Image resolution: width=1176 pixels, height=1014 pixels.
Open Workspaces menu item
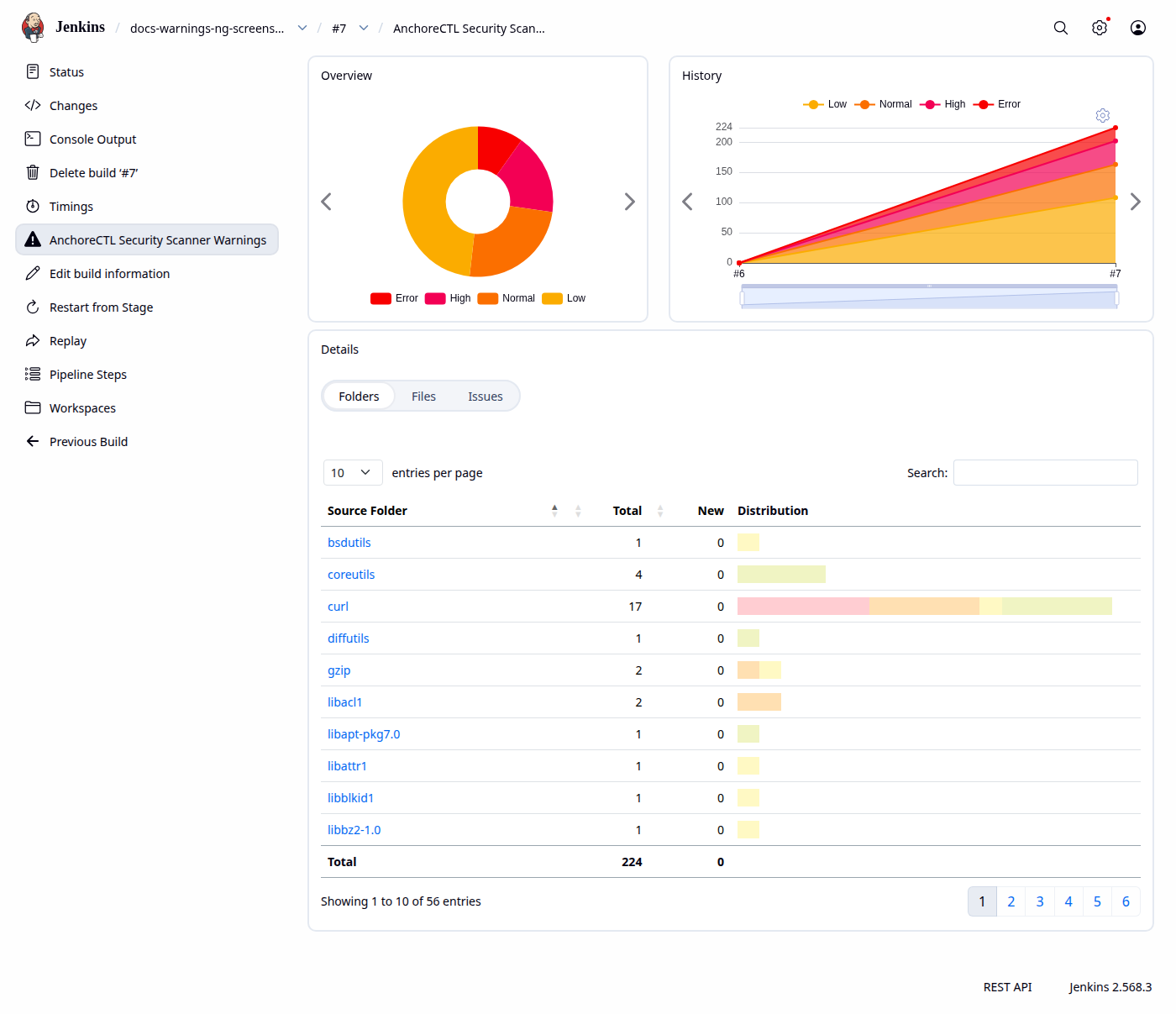click(x=147, y=407)
